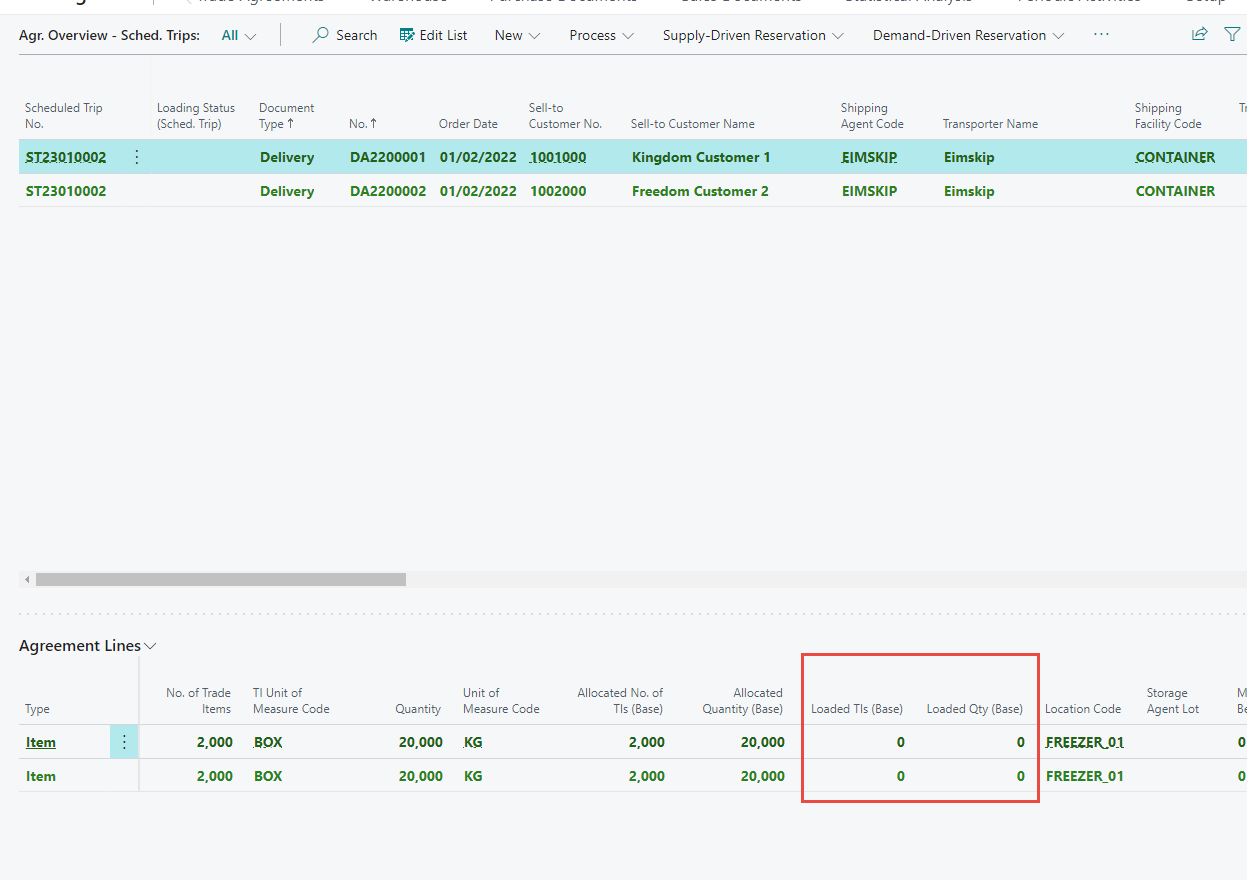1247x880 pixels.
Task: Open the All view filter dropdown
Action: 239,35
